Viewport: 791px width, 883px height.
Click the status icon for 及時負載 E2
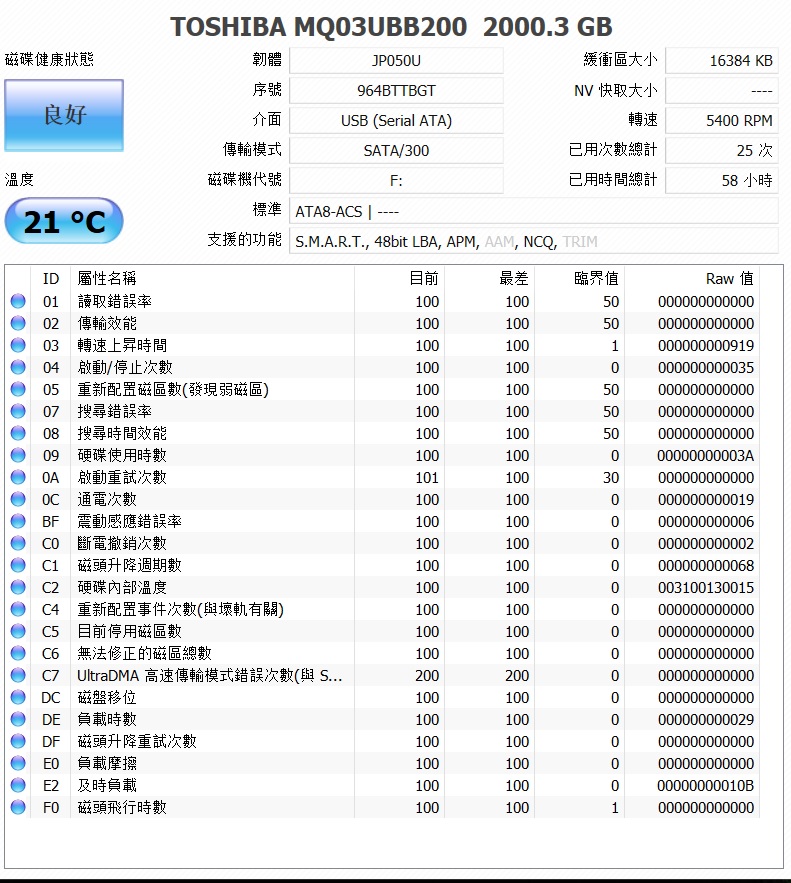(x=18, y=784)
